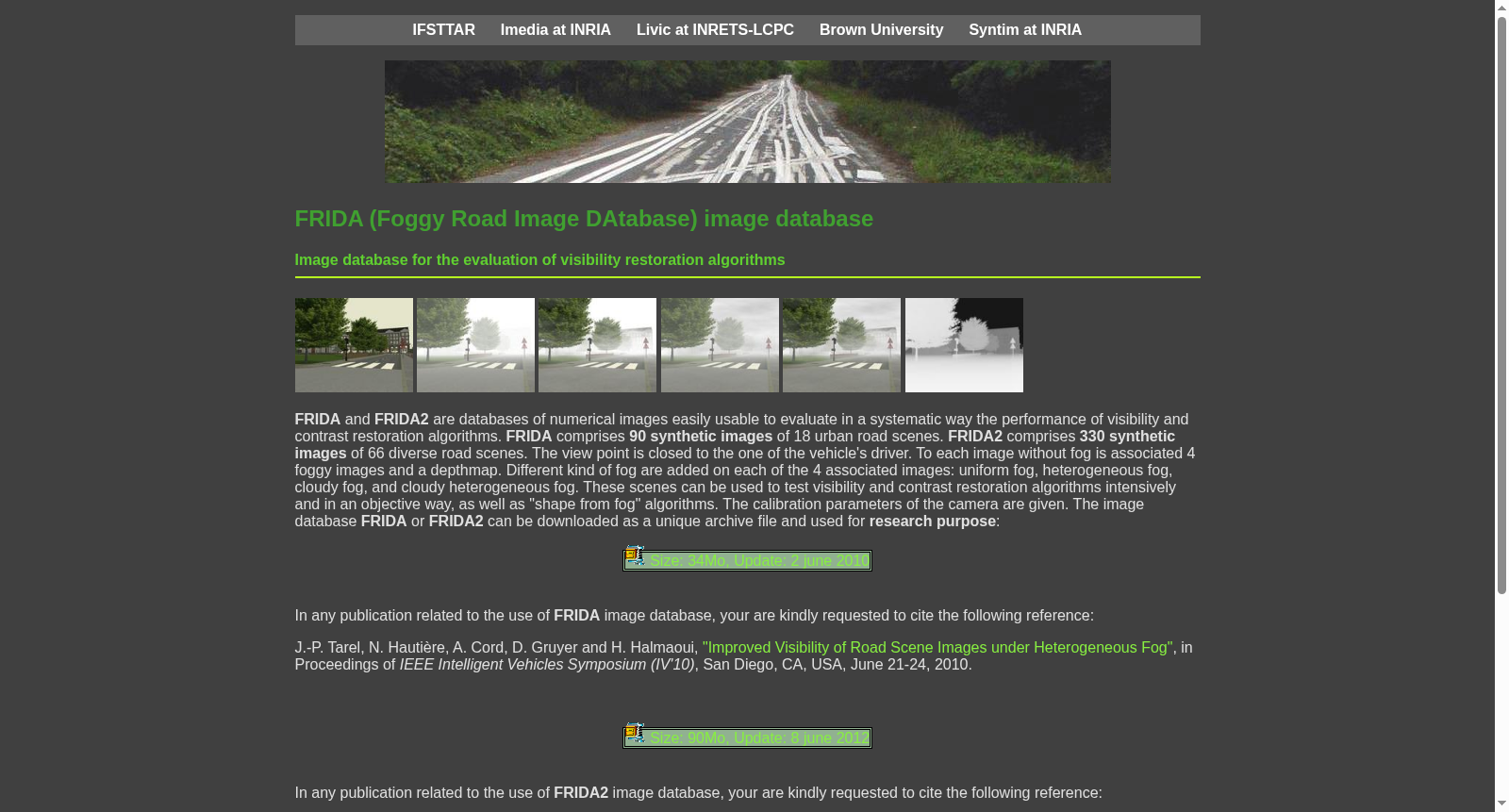Open the fog-free street scene thumbnail
Viewport: 1509px width, 812px height.
coord(354,345)
